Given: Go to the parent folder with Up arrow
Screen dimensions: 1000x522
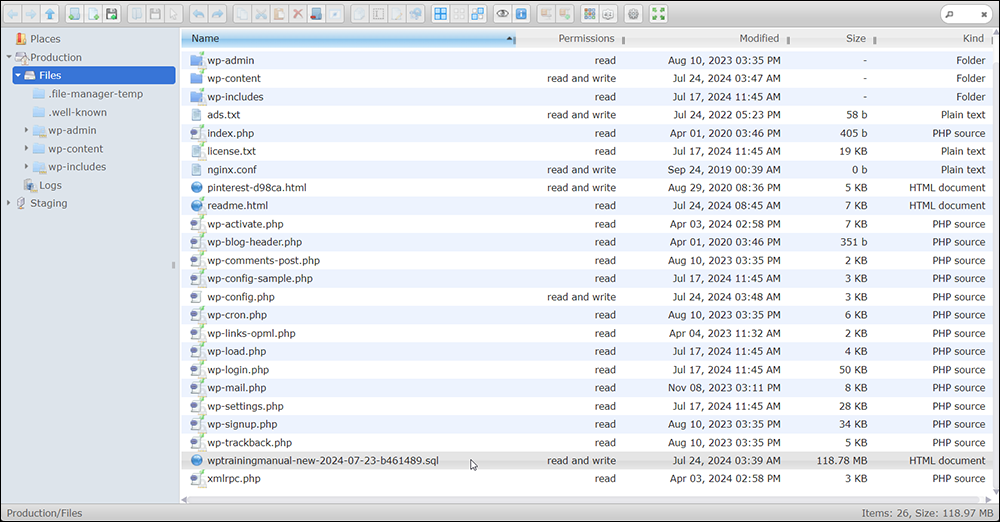Looking at the screenshot, I should click(x=50, y=13).
